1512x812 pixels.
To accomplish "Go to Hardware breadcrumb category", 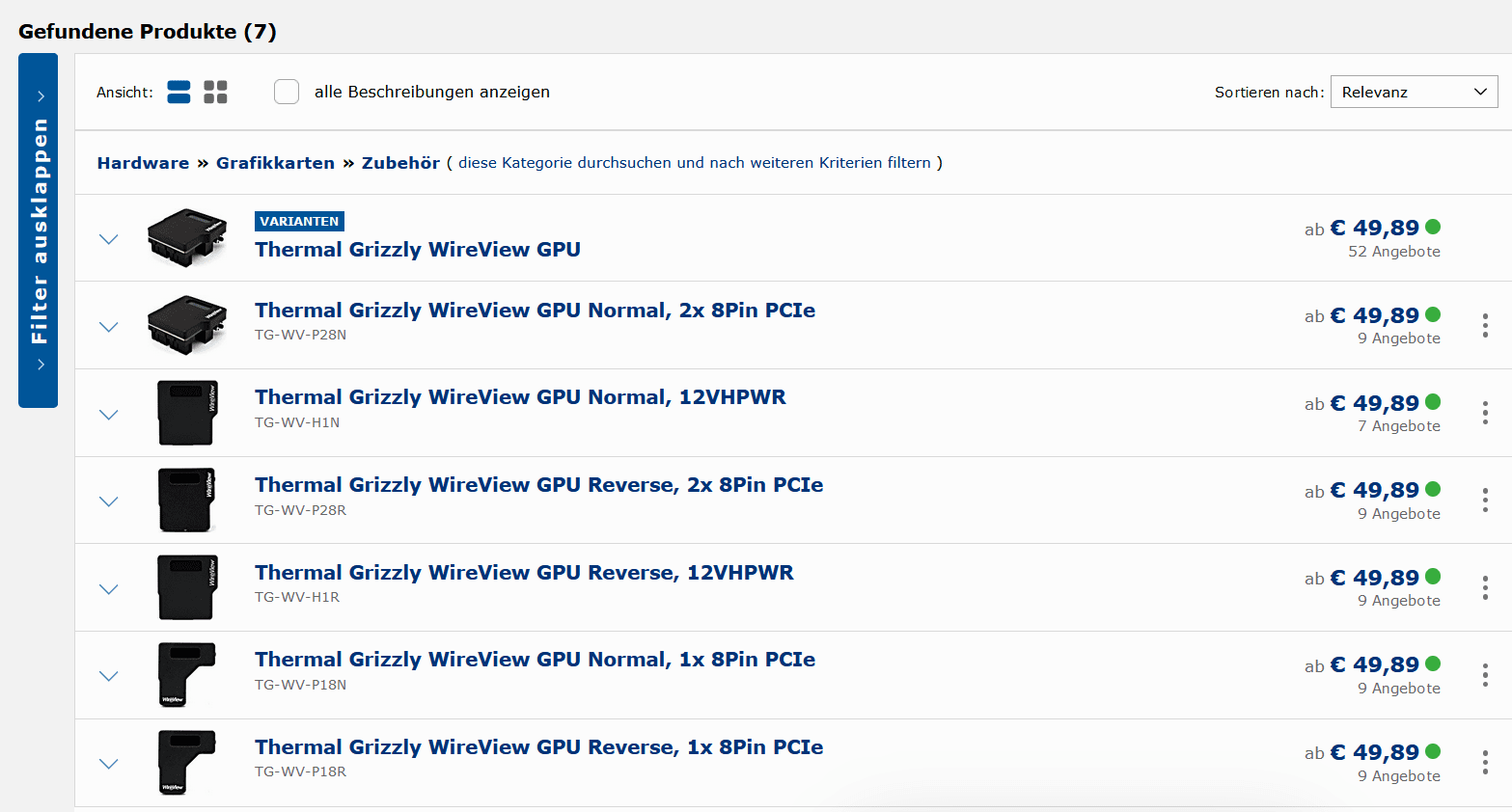I will click(143, 163).
